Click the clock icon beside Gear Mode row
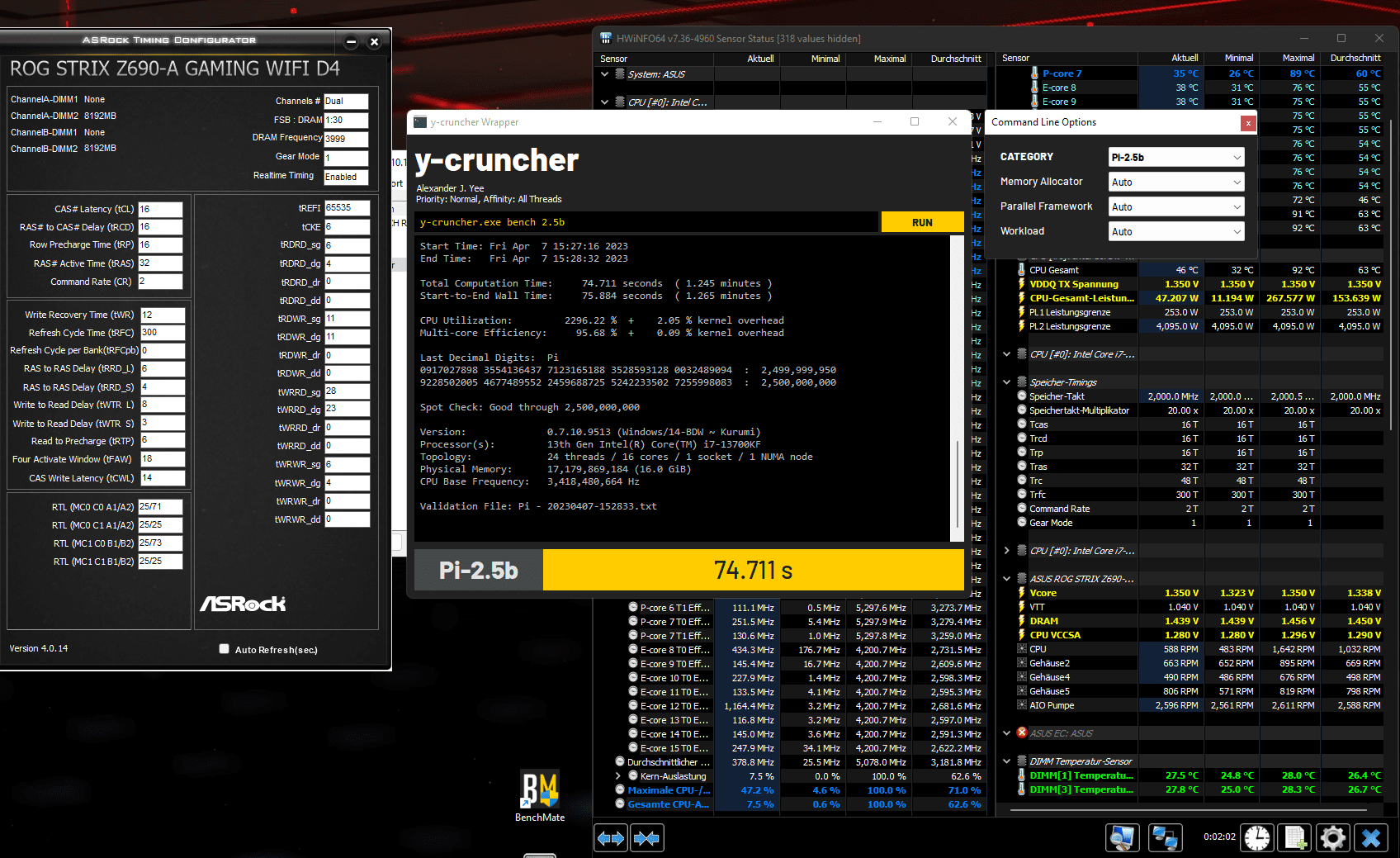The width and height of the screenshot is (1400, 858). pos(1022,523)
